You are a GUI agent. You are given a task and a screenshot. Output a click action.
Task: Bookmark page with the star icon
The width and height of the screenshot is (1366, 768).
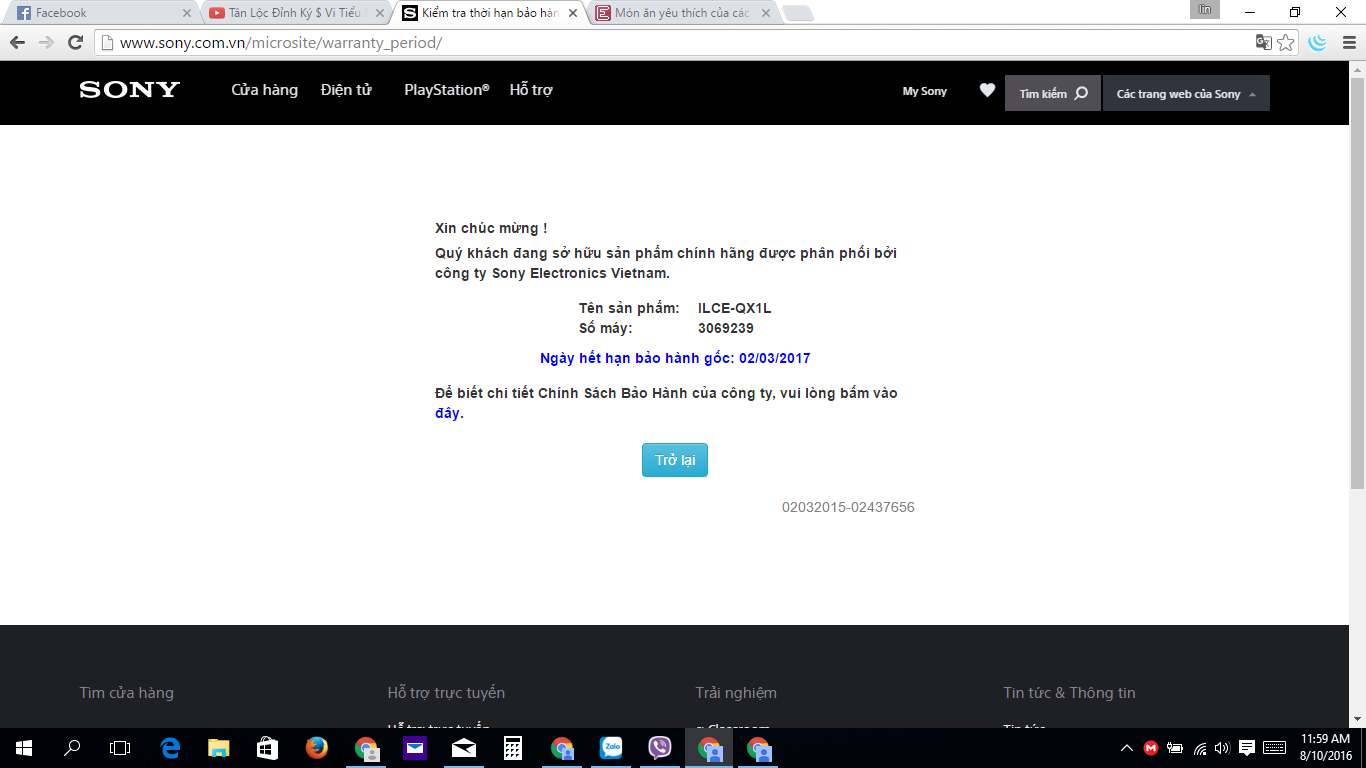[1286, 42]
